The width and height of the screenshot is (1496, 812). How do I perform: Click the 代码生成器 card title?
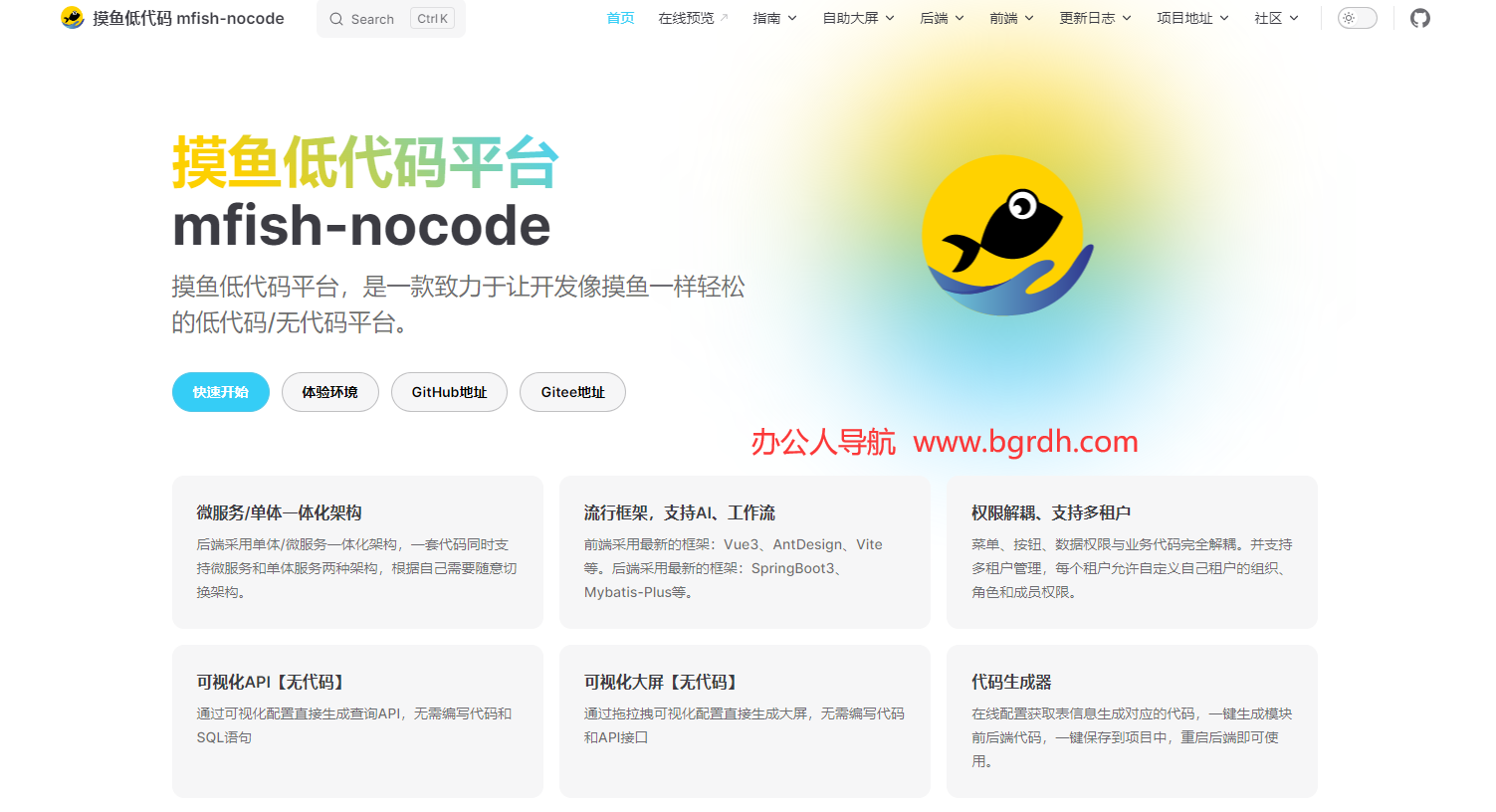point(1011,682)
